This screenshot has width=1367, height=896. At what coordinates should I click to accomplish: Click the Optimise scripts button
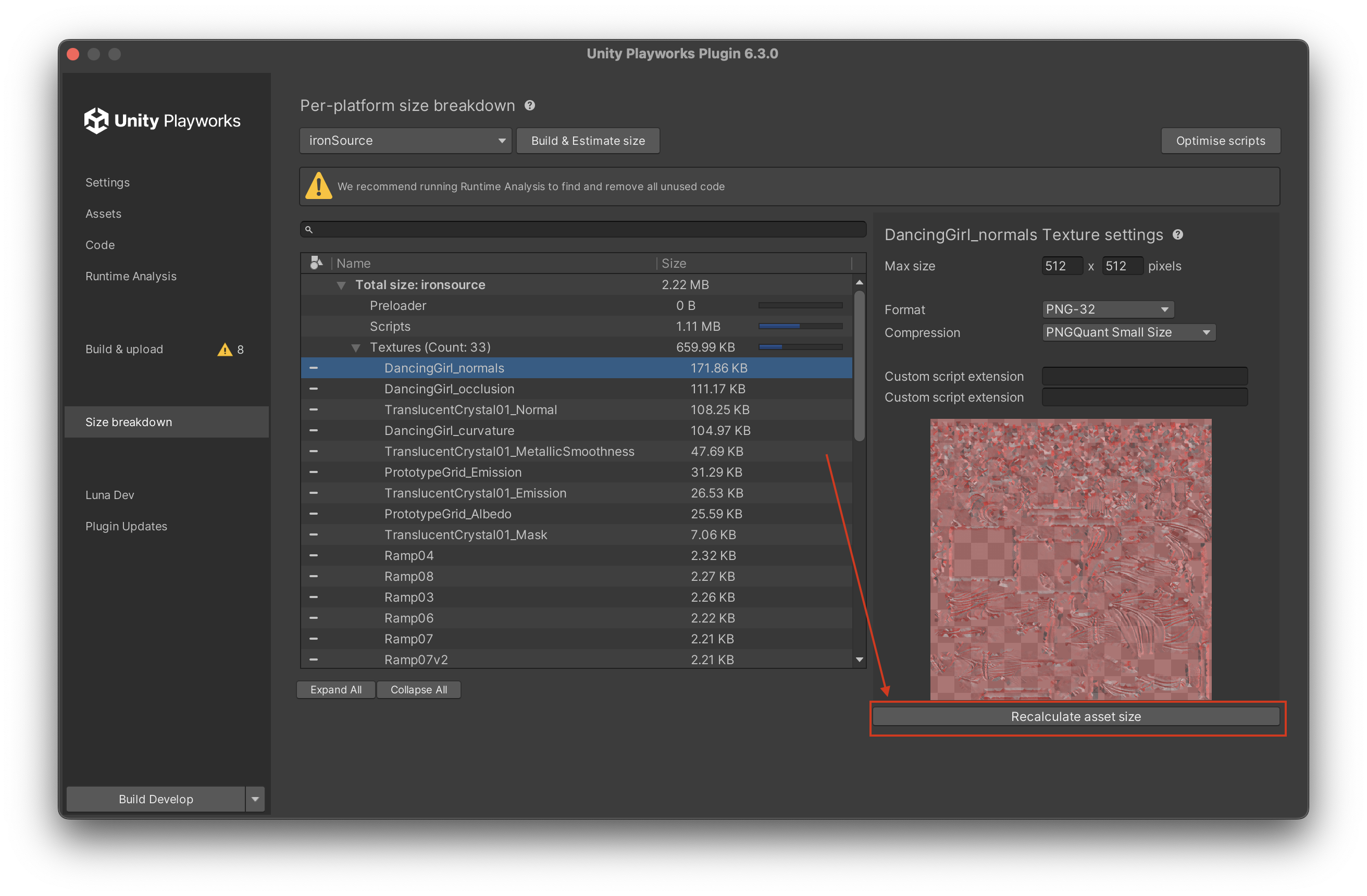tap(1221, 141)
